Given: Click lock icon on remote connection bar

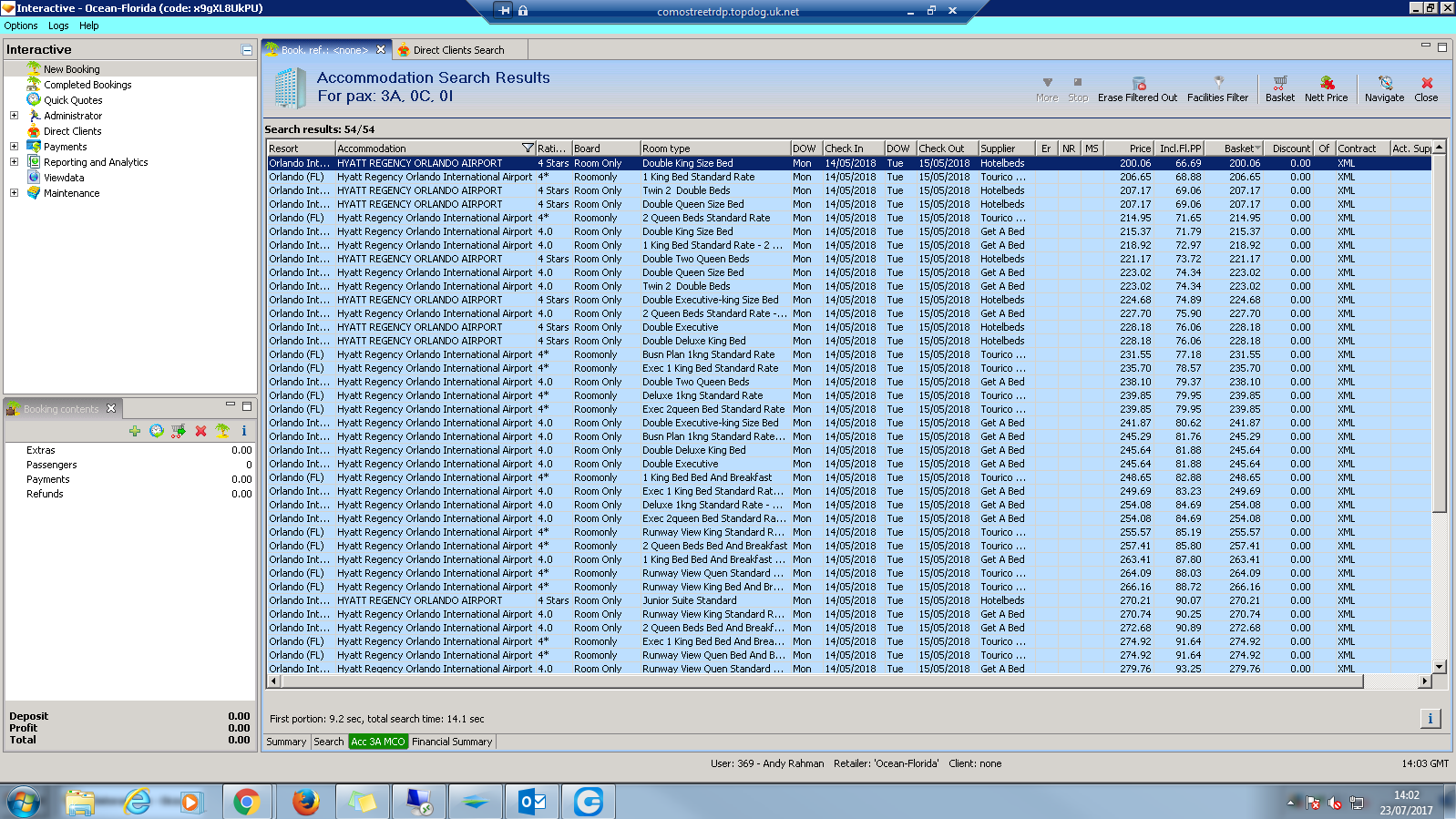Looking at the screenshot, I should click(x=523, y=11).
